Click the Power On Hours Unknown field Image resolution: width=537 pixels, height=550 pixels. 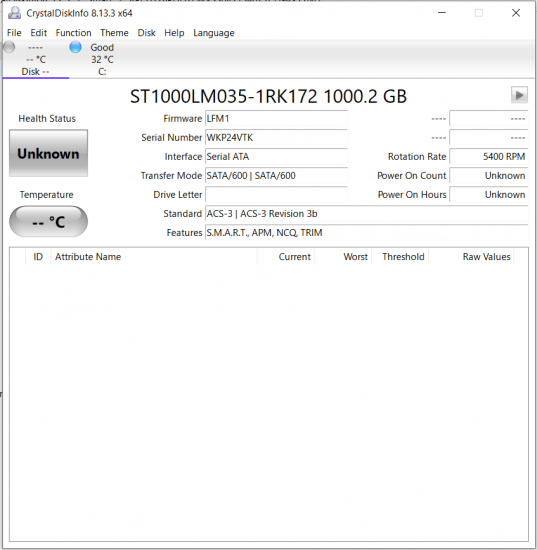click(489, 194)
